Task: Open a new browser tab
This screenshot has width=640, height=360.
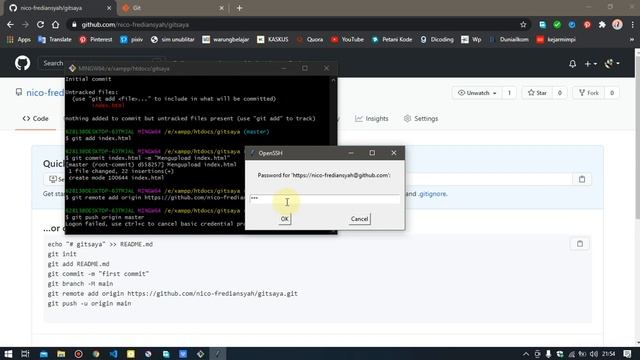Action: point(240,8)
